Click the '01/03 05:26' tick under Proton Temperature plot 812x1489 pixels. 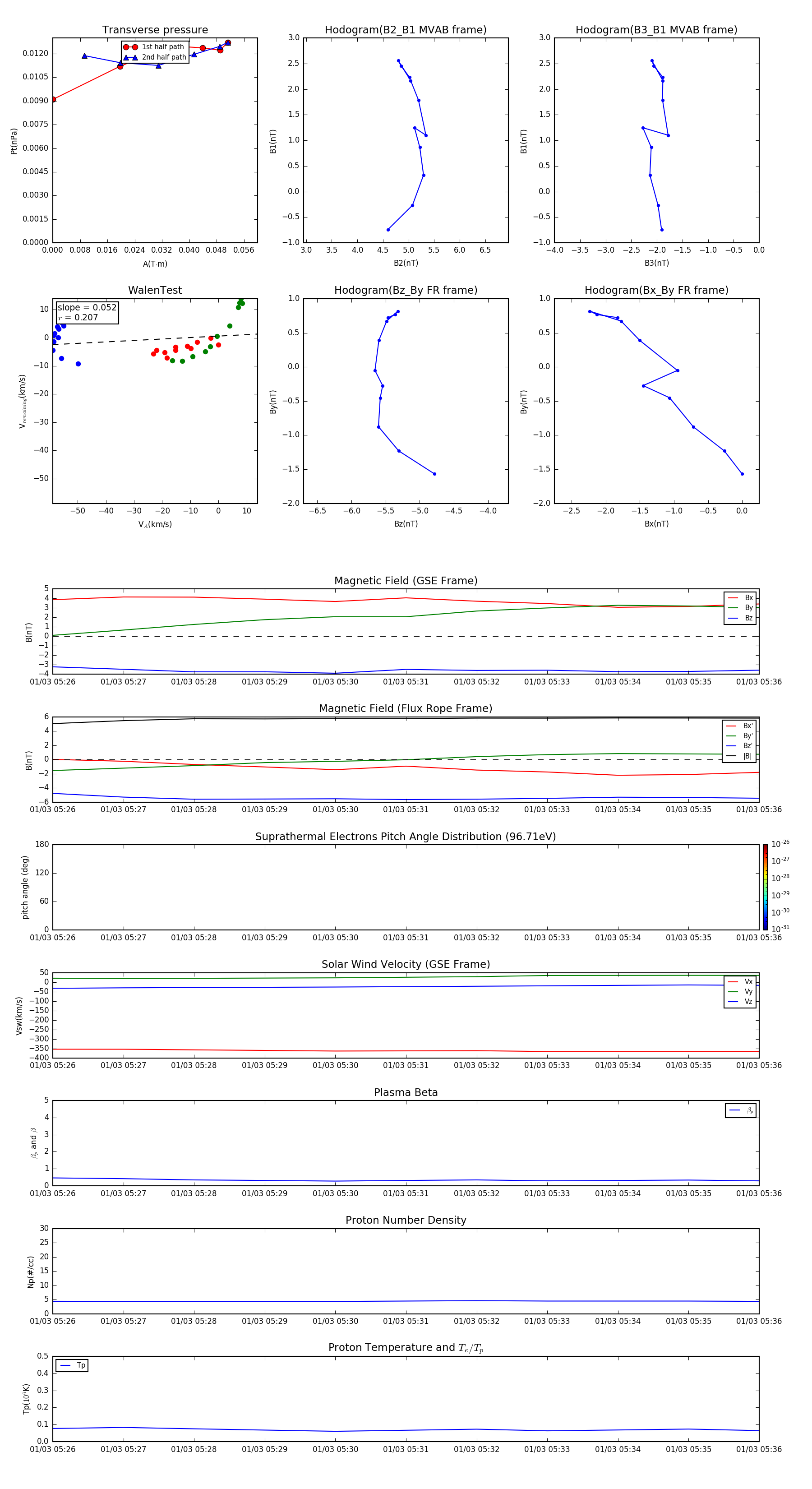coord(53,1449)
